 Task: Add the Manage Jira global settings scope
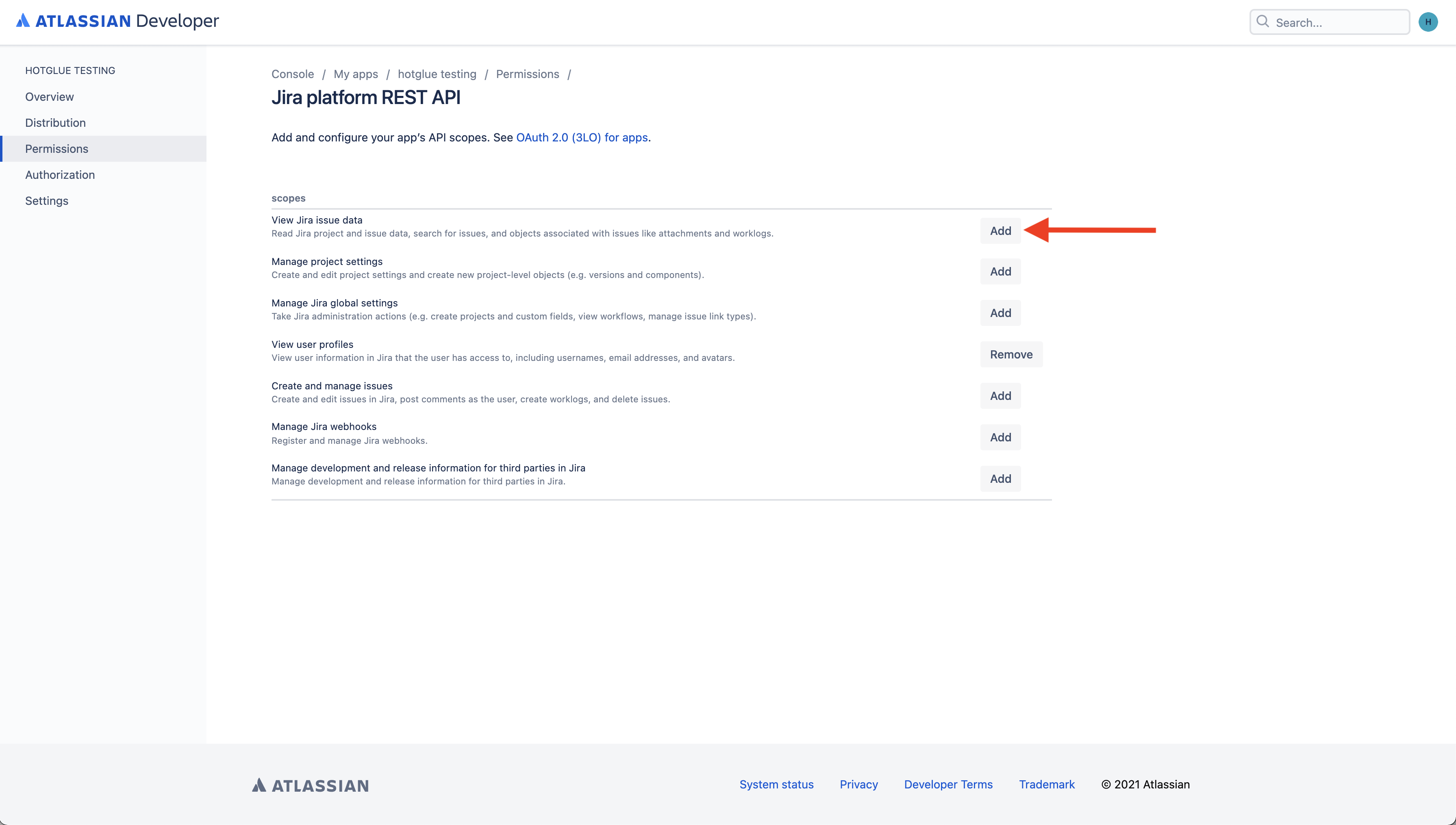(1000, 313)
